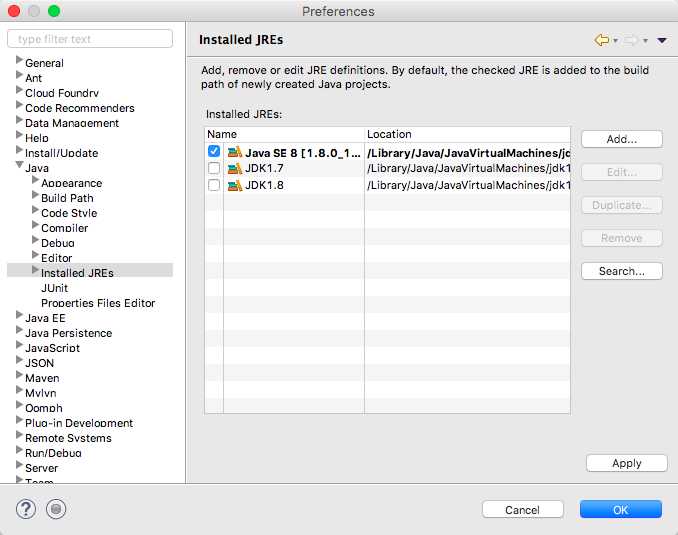The width and height of the screenshot is (678, 535).
Task: Click the Java SE 8 location path cell
Action: click(468, 153)
